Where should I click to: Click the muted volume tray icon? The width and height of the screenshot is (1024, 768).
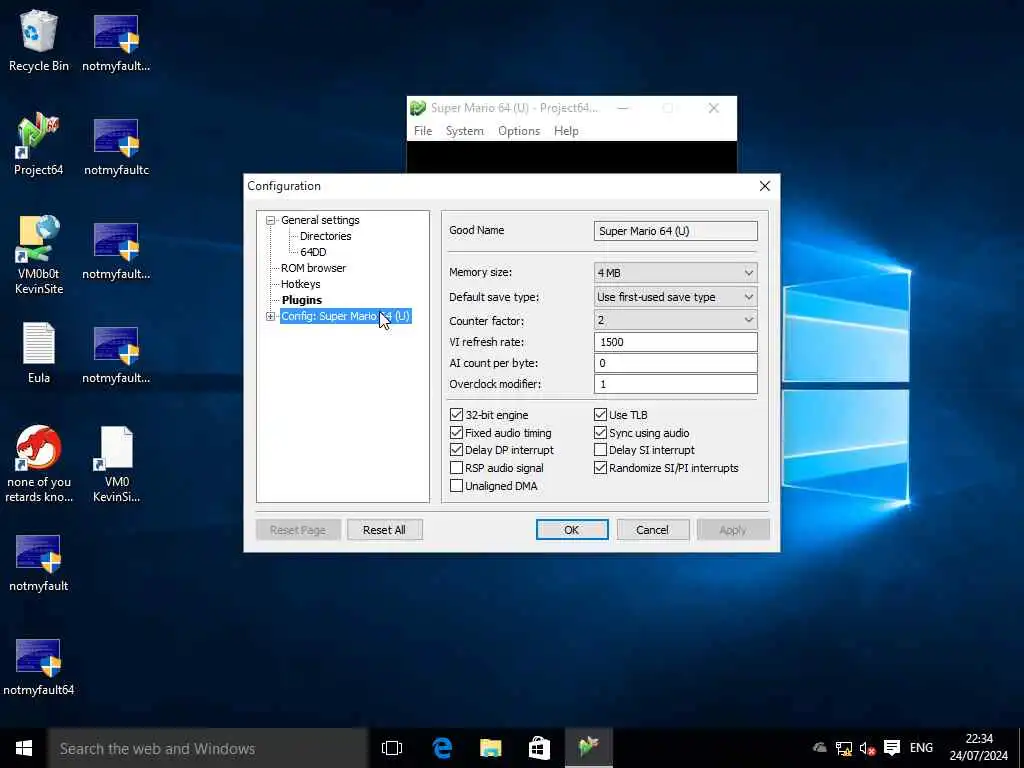click(x=867, y=748)
